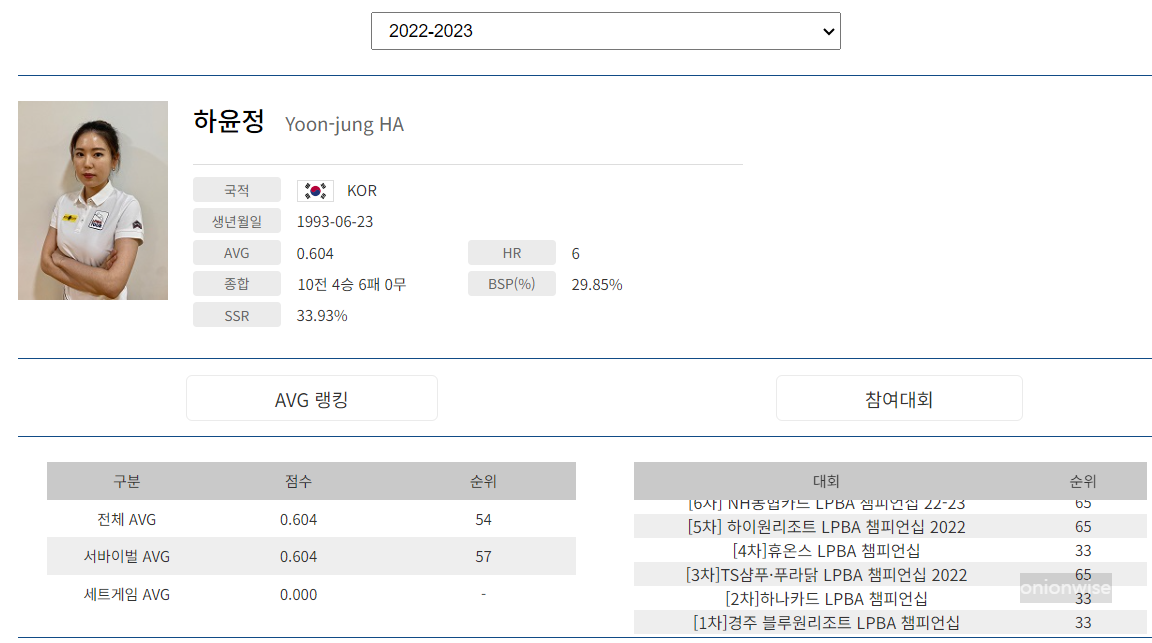Click the 생년월일 label chip
1152x643 pixels.
[x=237, y=221]
